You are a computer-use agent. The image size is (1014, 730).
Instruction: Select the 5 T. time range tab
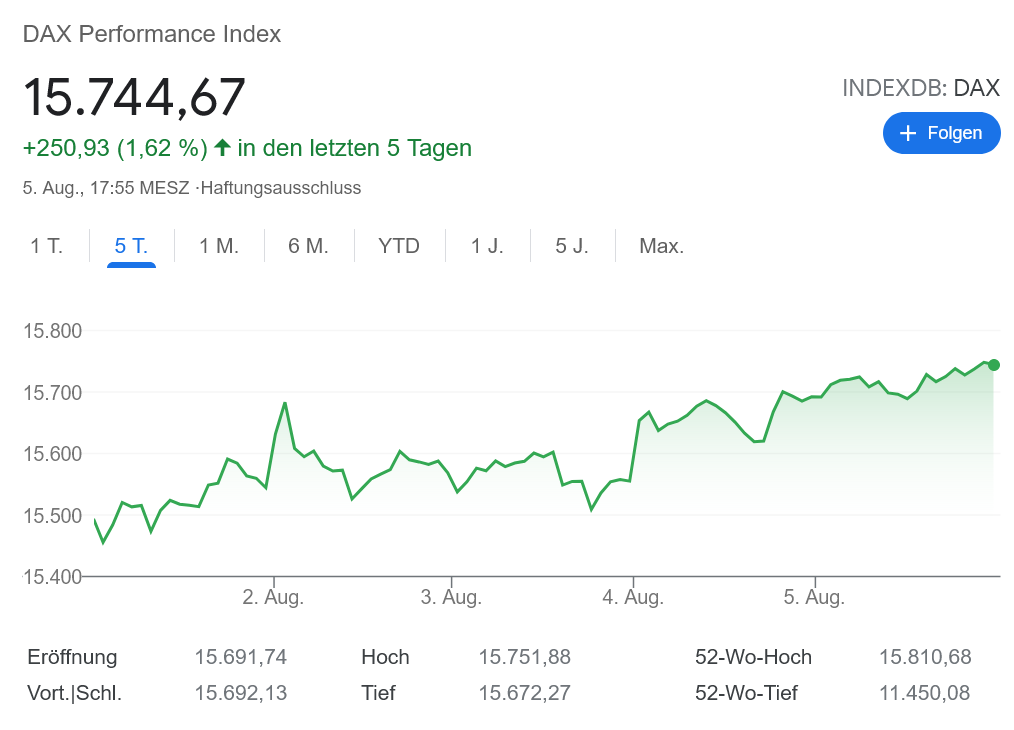(131, 246)
